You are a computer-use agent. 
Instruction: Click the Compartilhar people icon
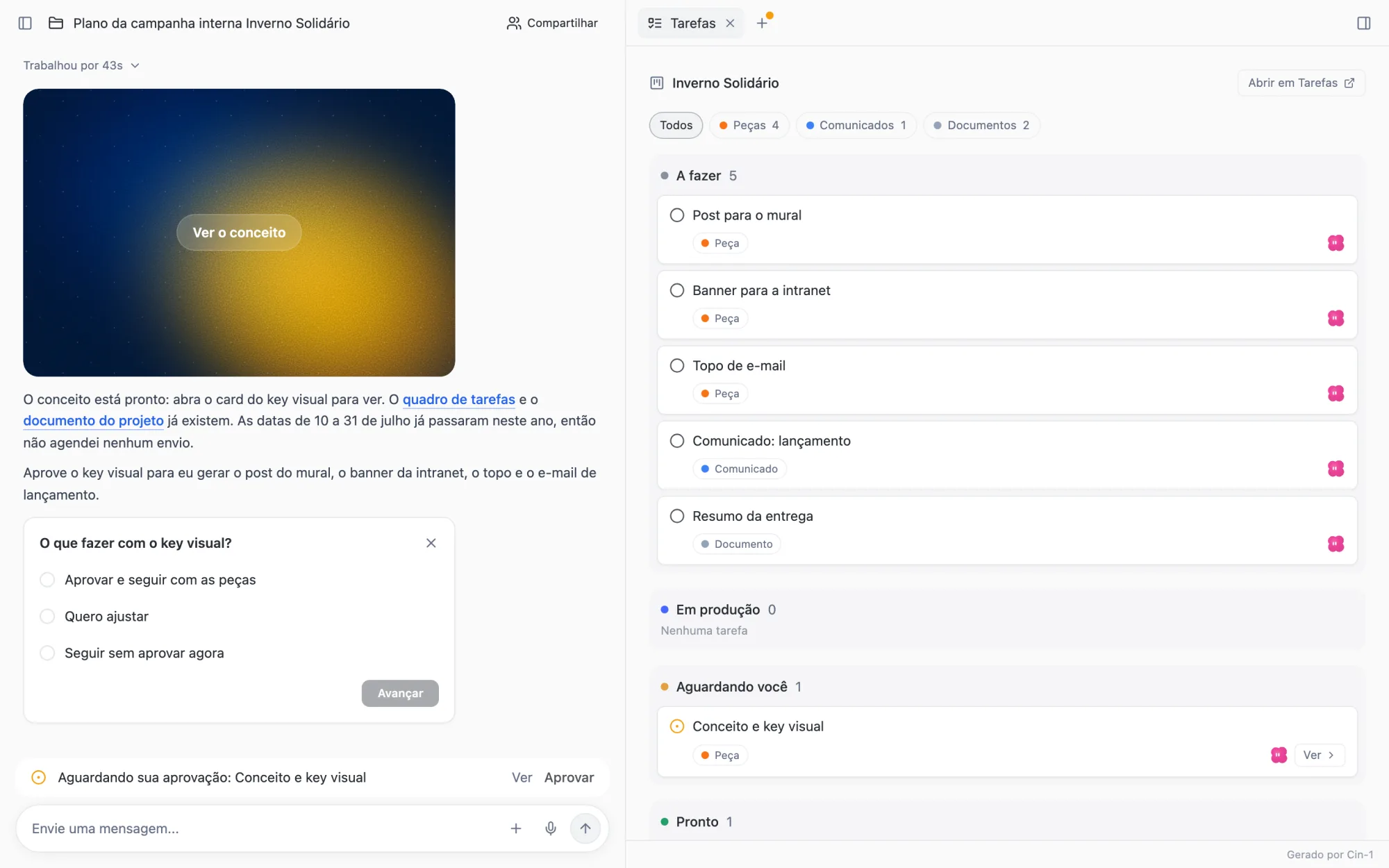[x=513, y=23]
